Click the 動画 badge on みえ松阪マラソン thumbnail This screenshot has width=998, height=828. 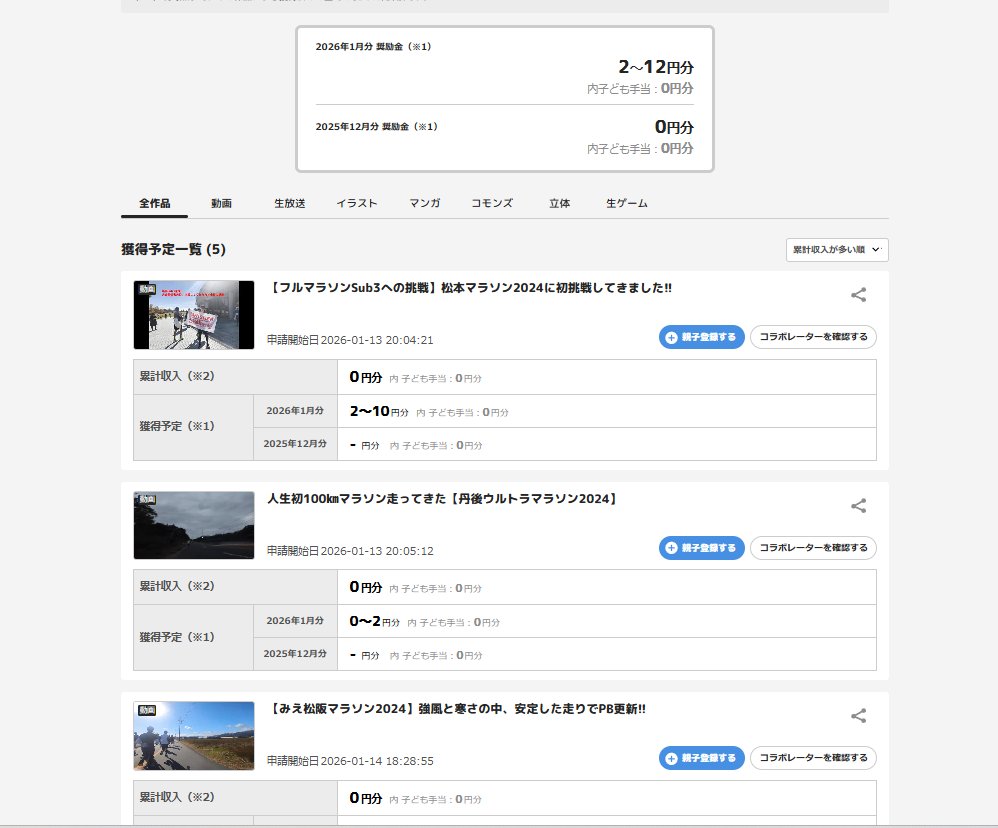(x=148, y=710)
